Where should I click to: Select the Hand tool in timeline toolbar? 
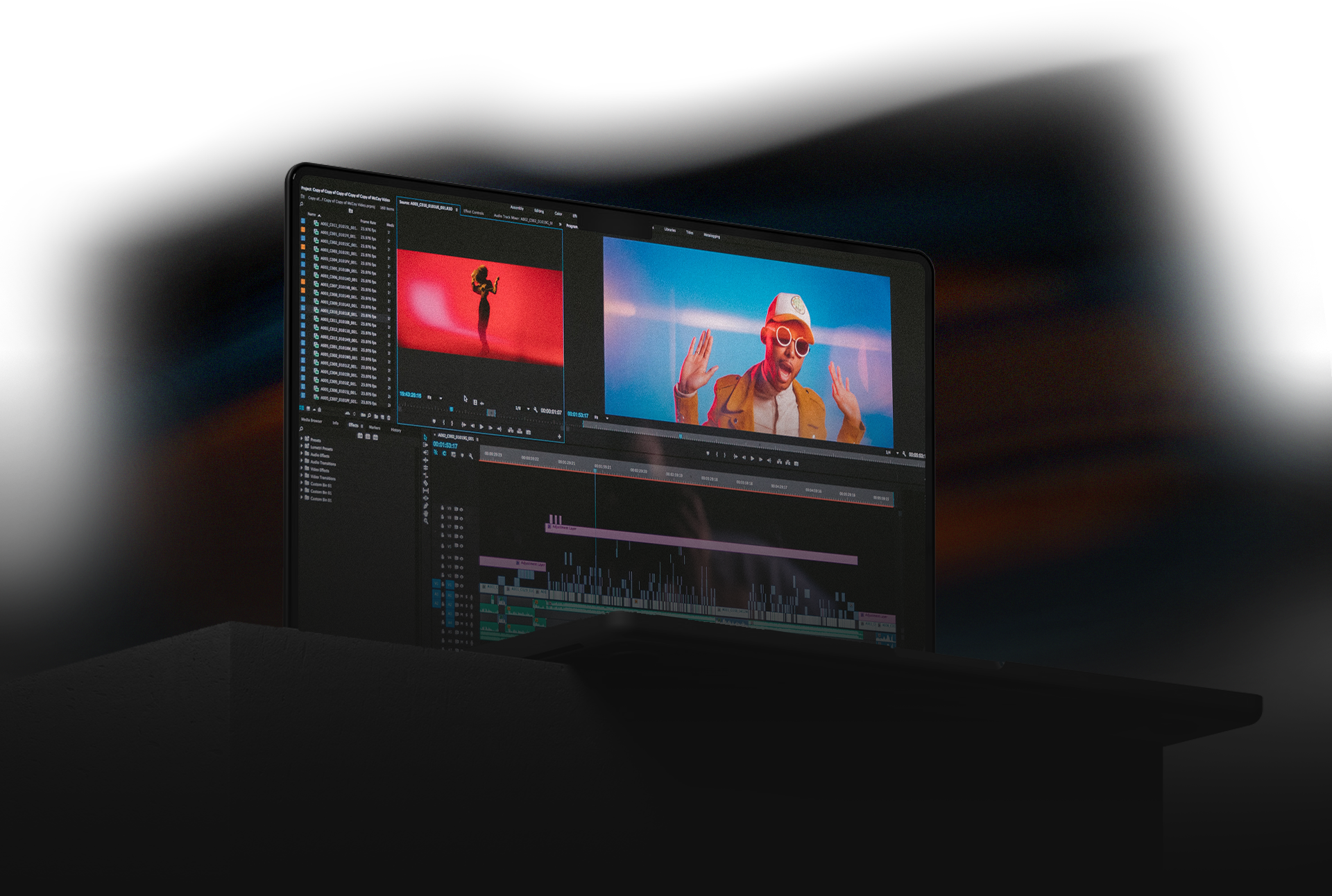tap(426, 514)
